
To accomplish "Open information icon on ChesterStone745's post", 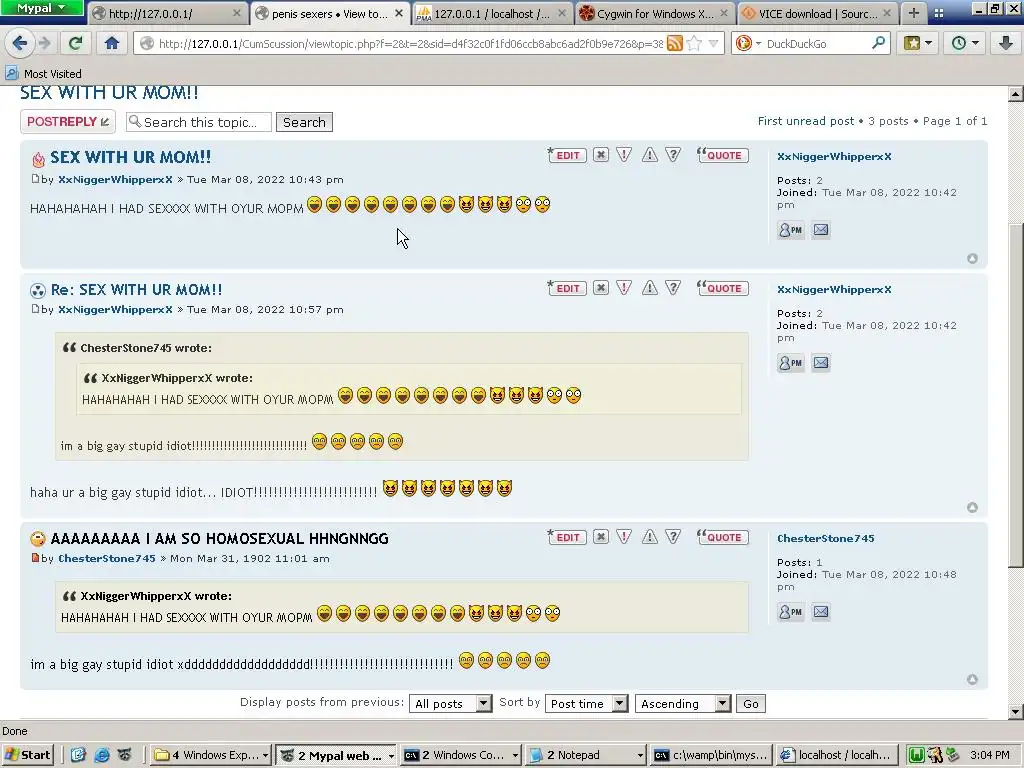I will [x=673, y=537].
